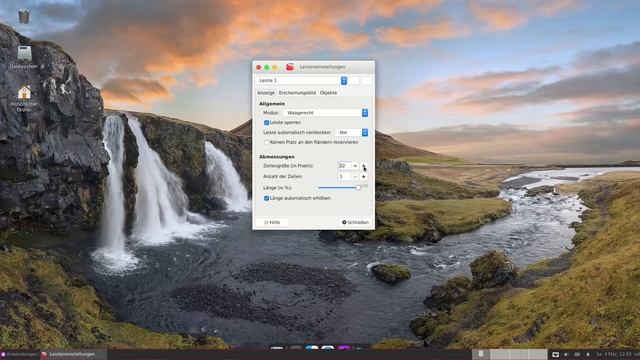Click the Hilfe button
Image resolution: width=640 pixels, height=360 pixels.
coord(272,222)
